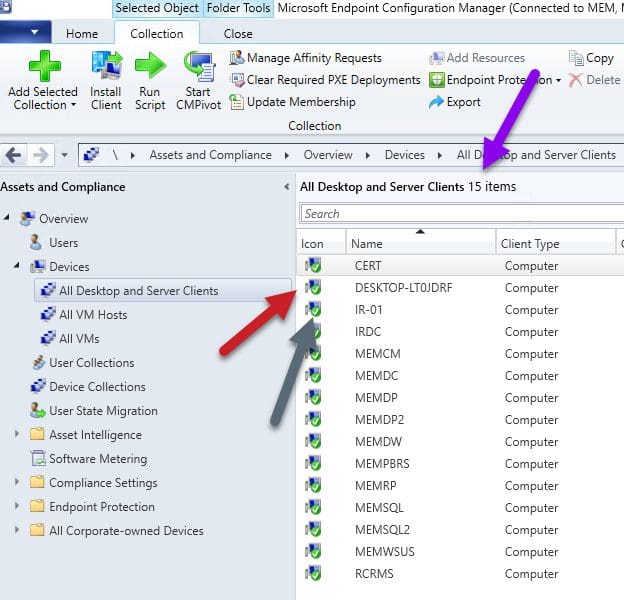Click the Install Client icon

107,65
